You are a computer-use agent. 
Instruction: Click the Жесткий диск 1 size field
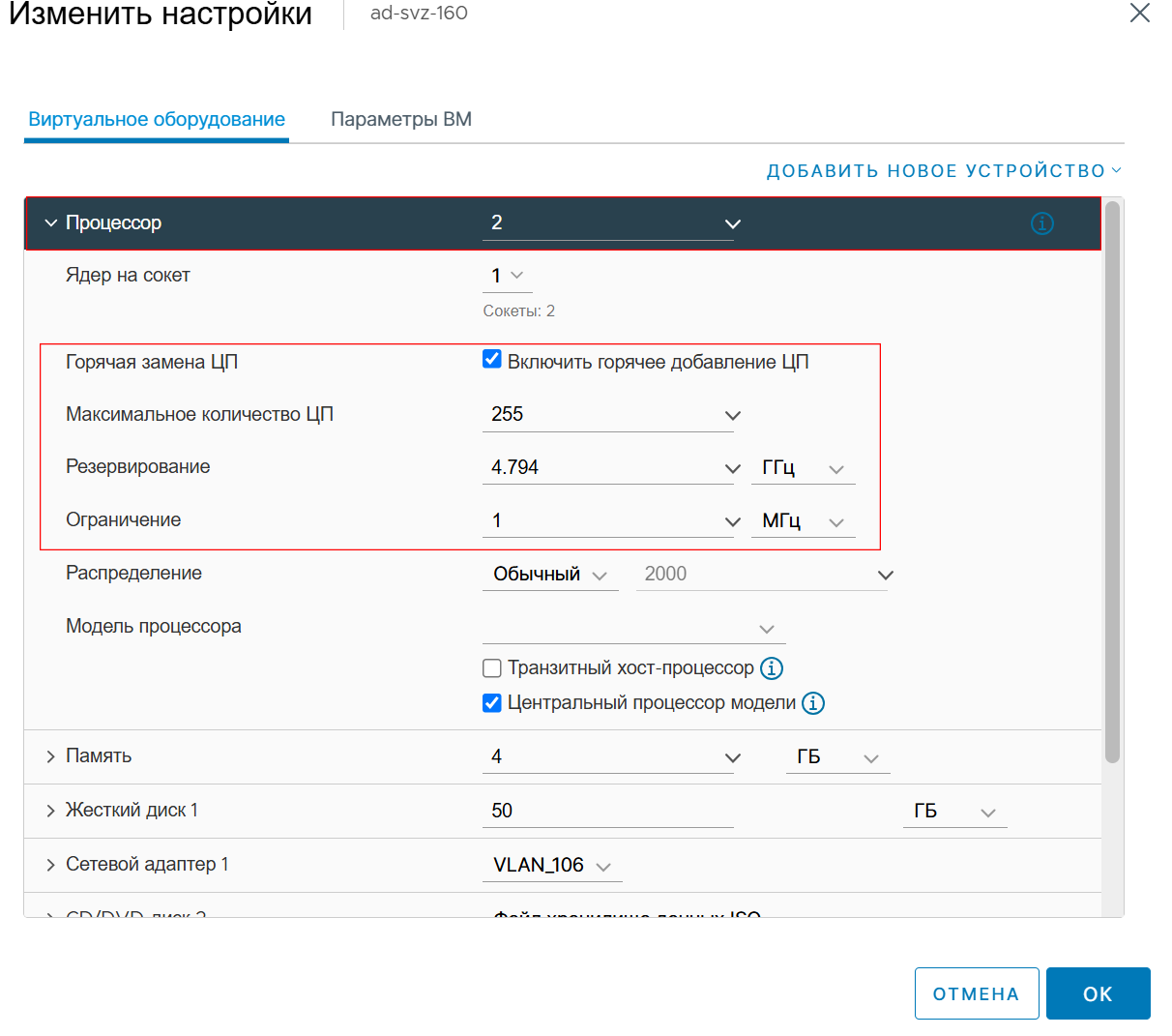pos(608,811)
